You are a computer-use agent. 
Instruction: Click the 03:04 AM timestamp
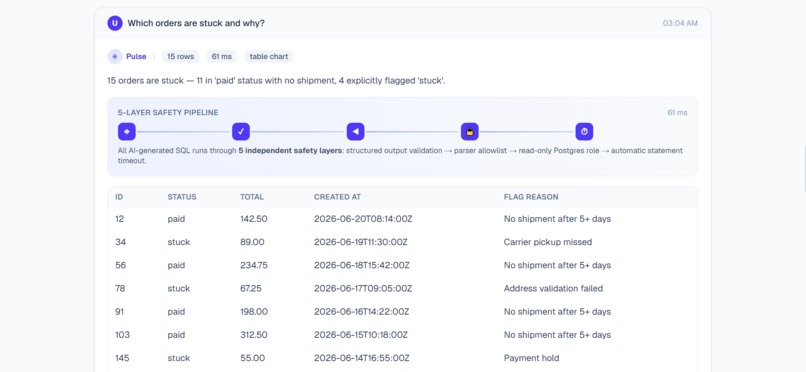coord(680,23)
